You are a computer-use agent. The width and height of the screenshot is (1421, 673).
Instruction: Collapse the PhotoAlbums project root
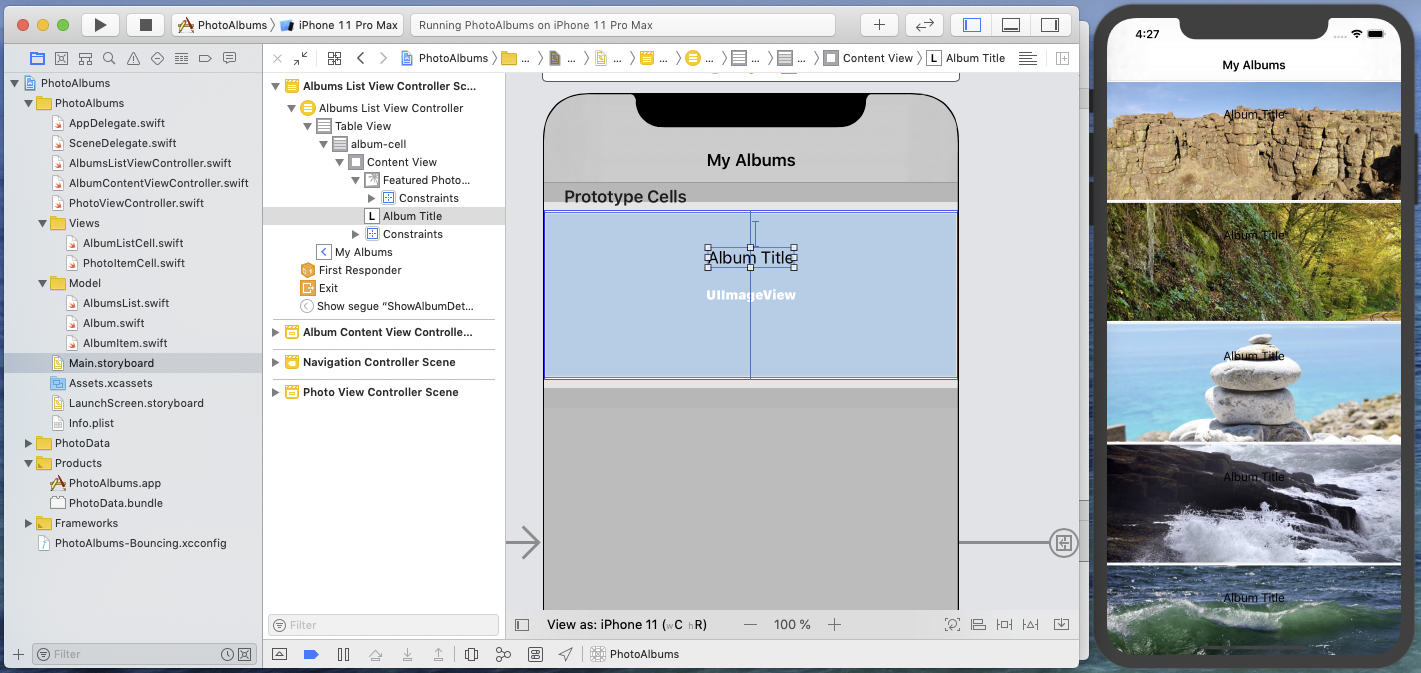pos(14,83)
